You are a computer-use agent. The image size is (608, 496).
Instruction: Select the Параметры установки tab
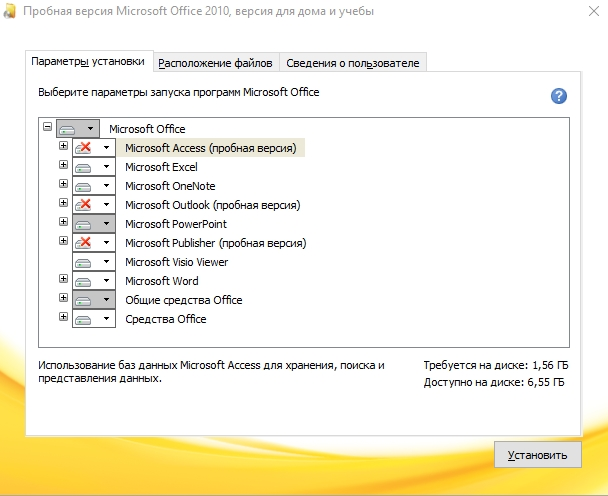click(x=88, y=61)
